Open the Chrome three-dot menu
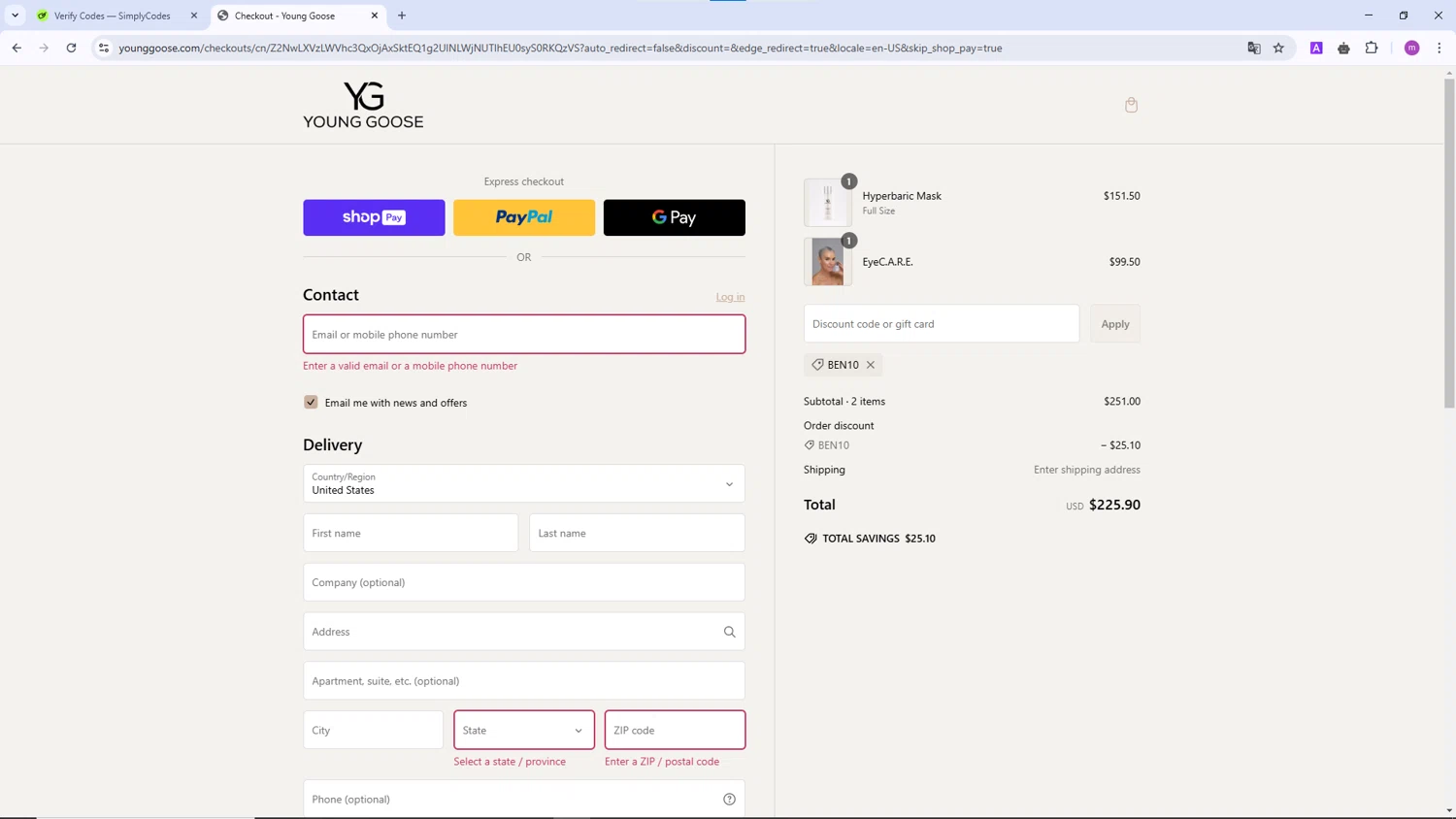1456x819 pixels. click(1439, 48)
